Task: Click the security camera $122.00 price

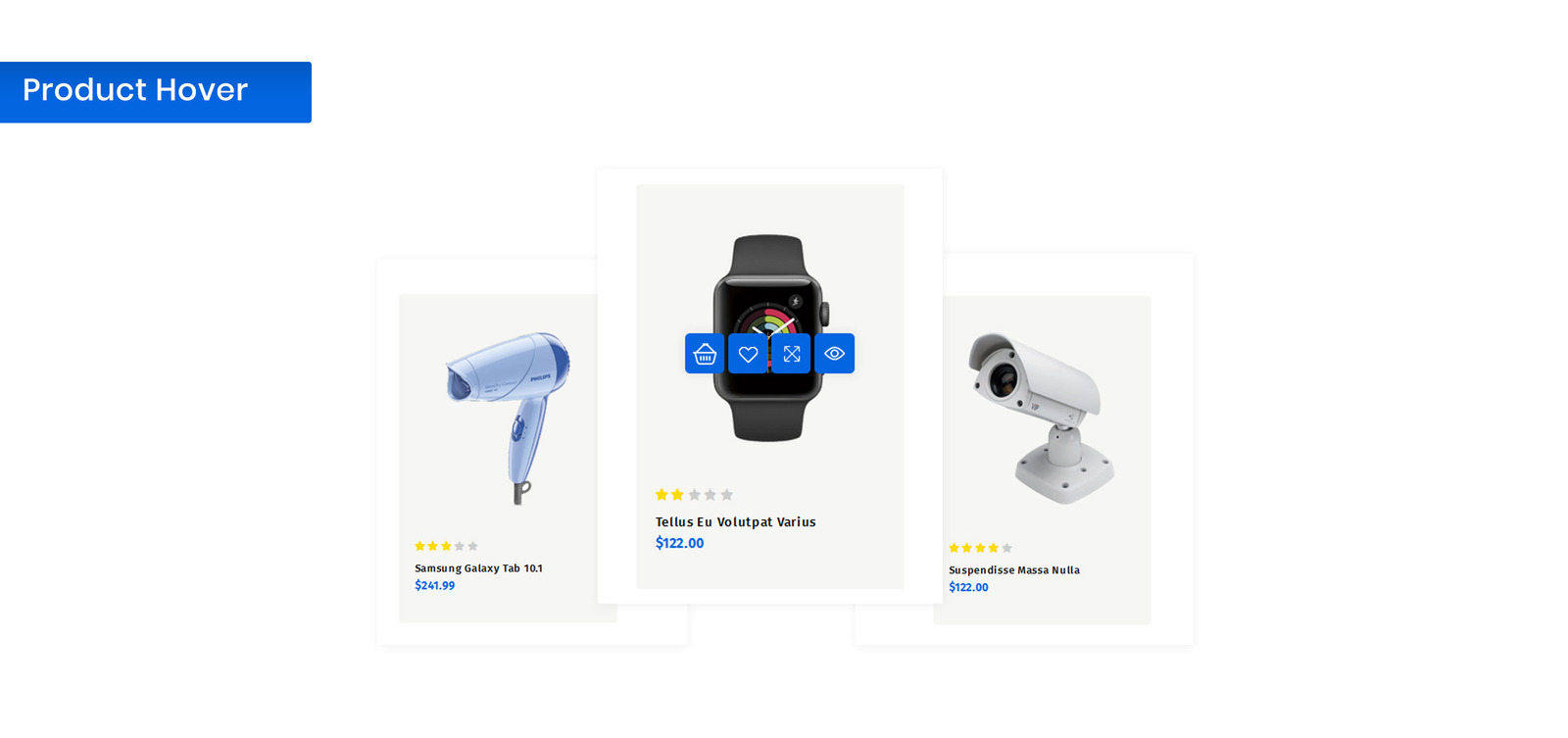Action: tap(968, 588)
